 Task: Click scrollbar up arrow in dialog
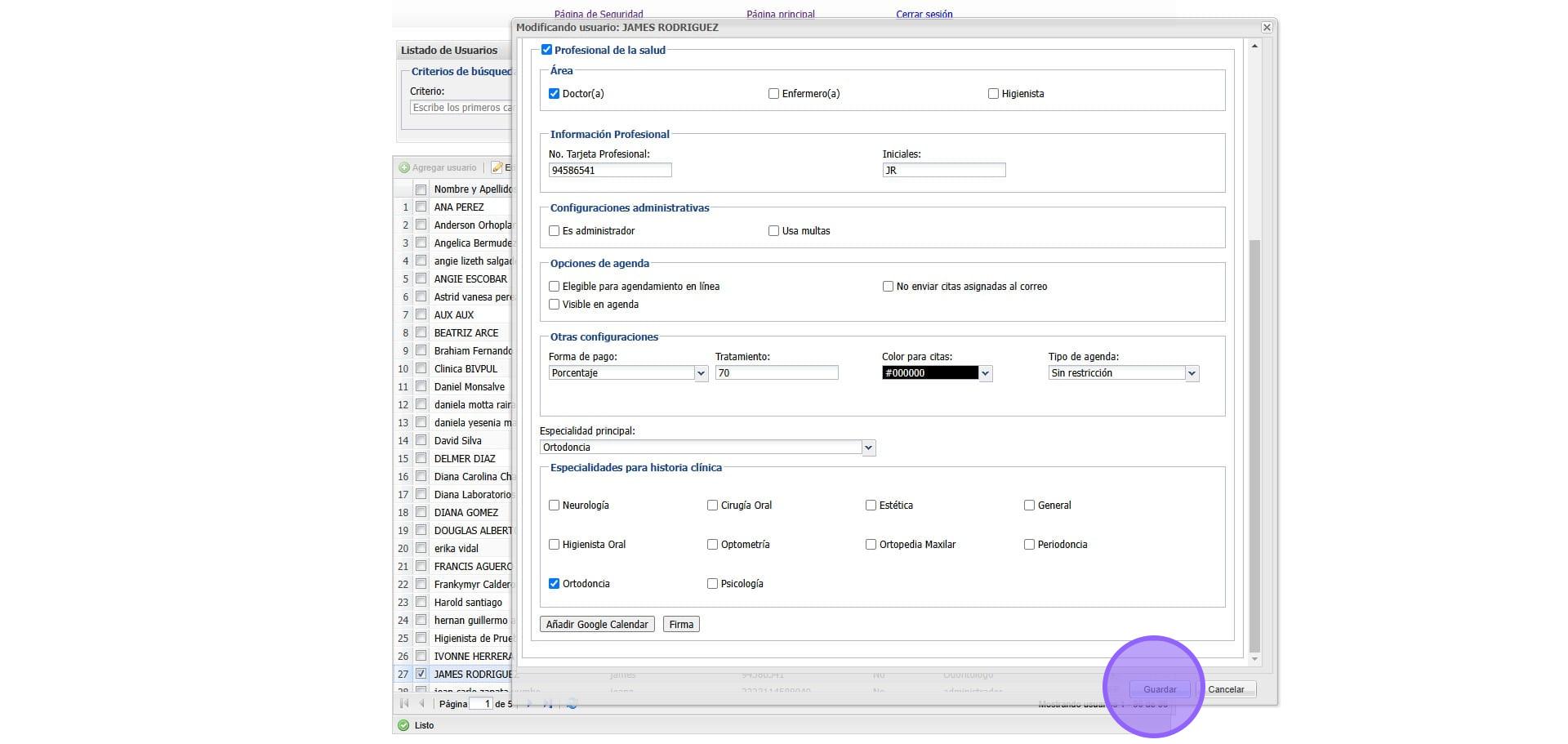[x=1254, y=47]
